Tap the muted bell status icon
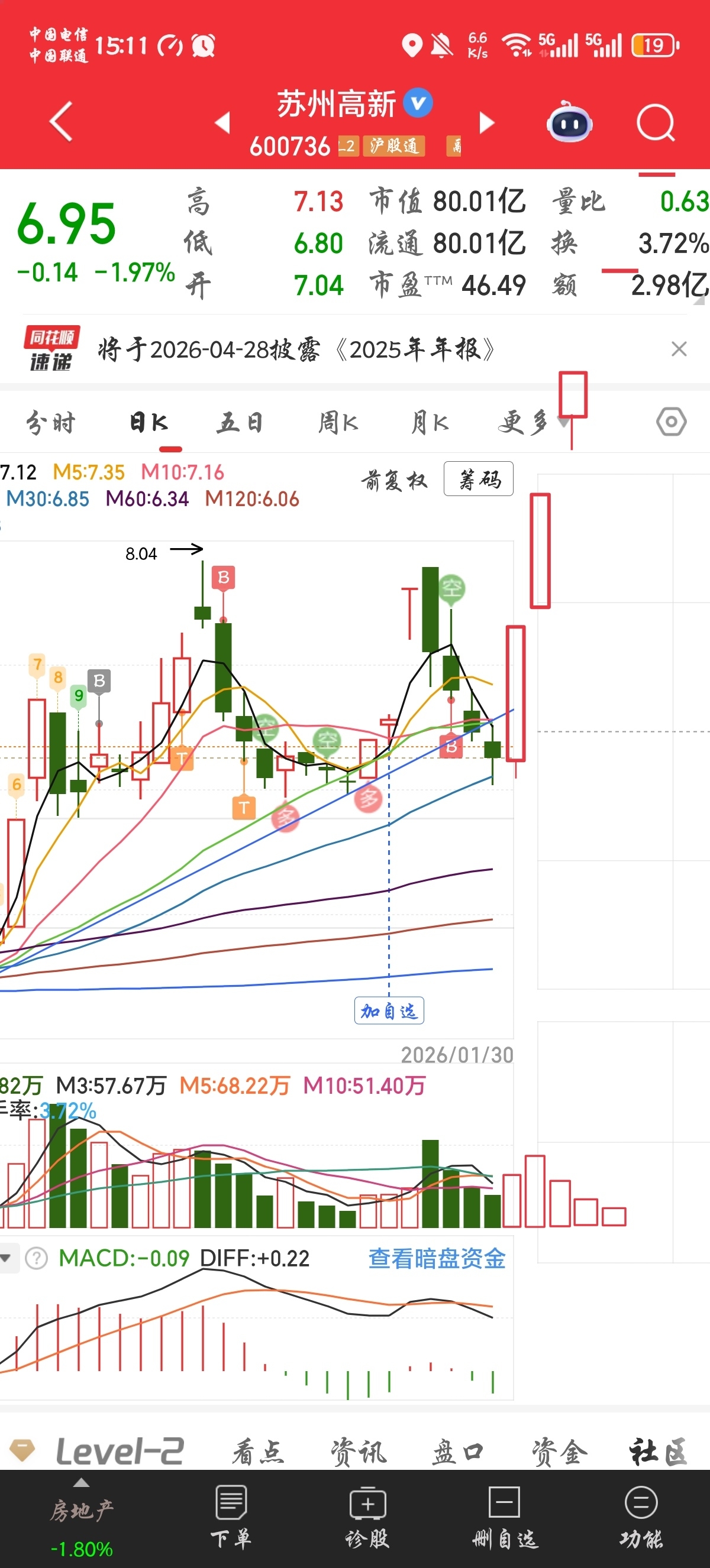710x1568 pixels. point(443,46)
